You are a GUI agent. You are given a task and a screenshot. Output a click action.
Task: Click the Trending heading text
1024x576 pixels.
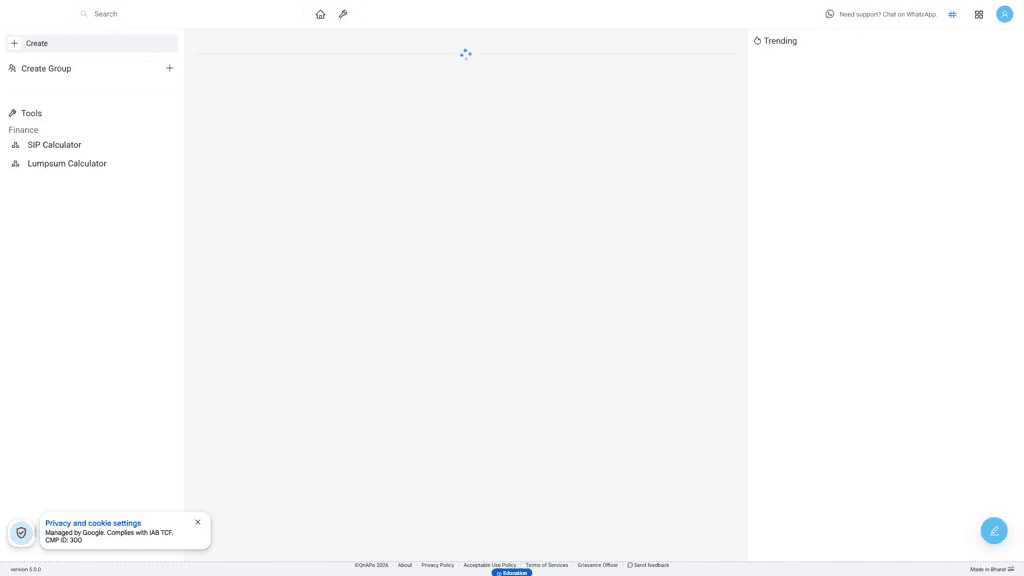coord(780,40)
